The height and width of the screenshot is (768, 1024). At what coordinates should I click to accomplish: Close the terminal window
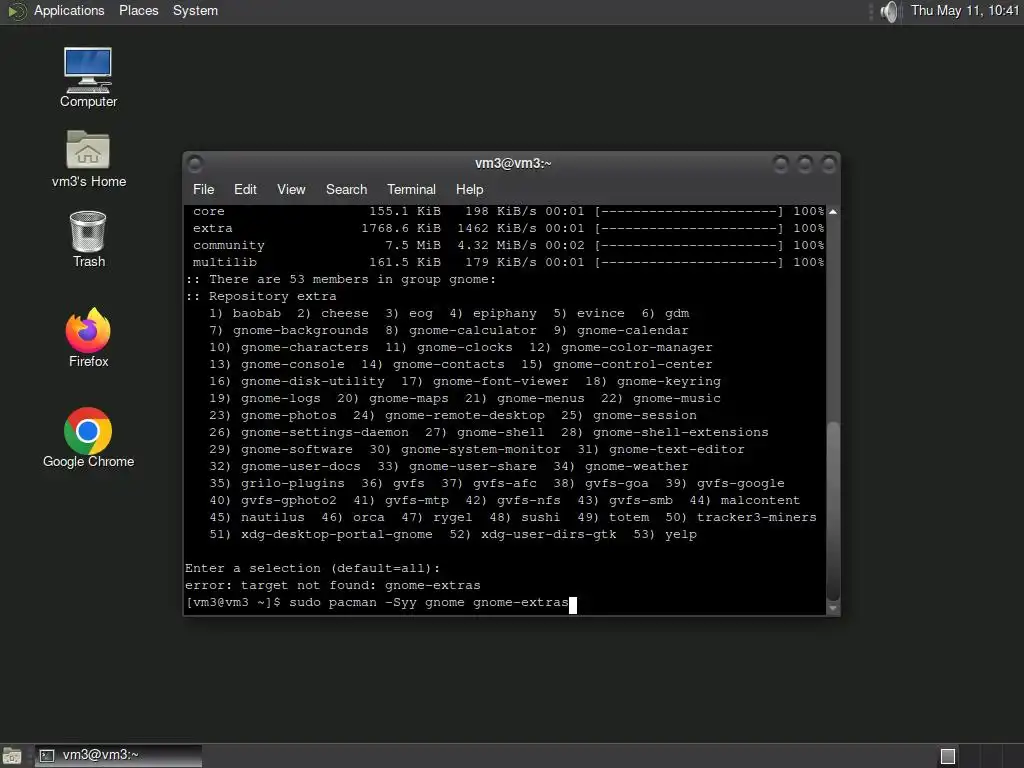(829, 163)
